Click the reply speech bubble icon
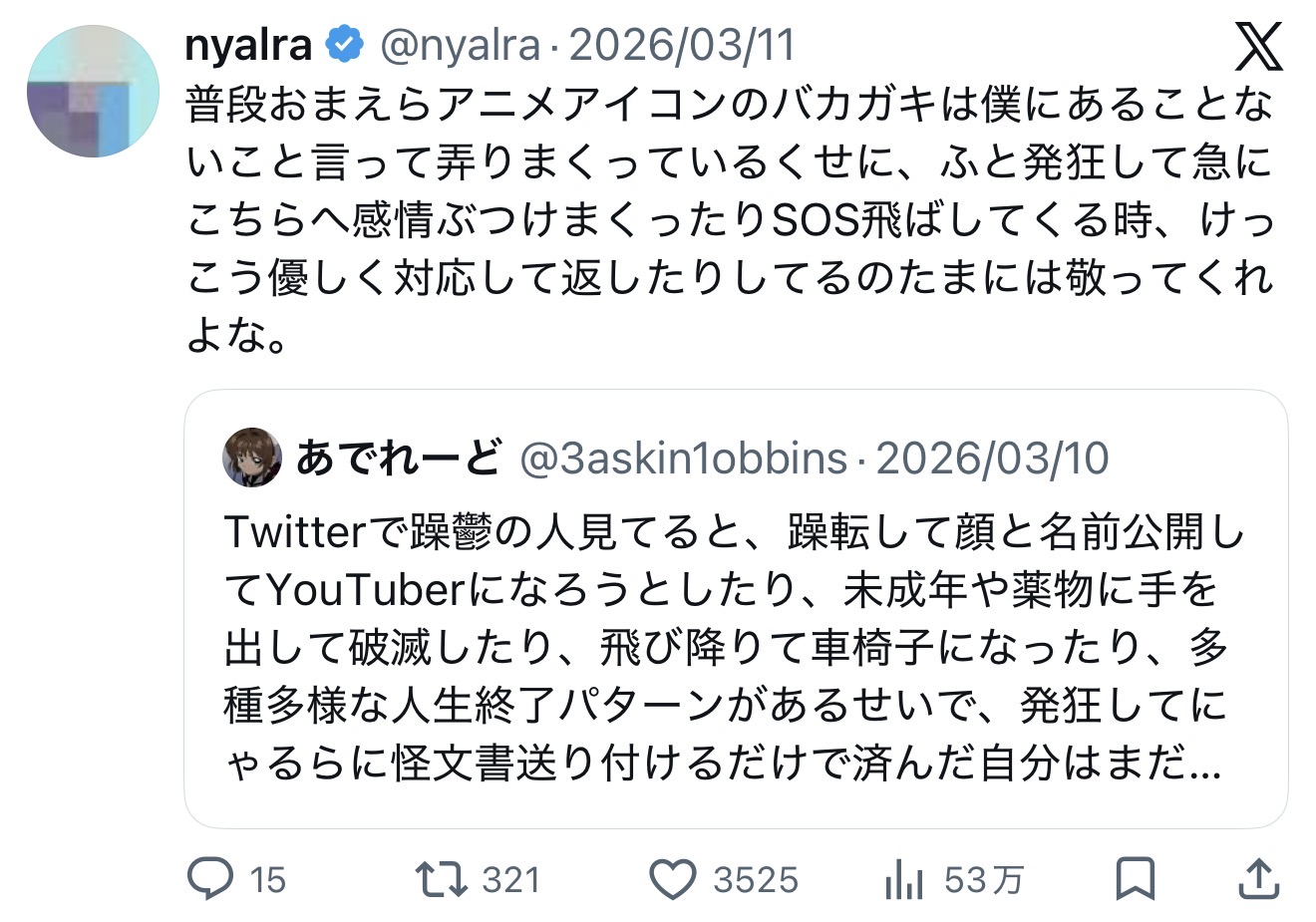 pyautogui.click(x=210, y=879)
